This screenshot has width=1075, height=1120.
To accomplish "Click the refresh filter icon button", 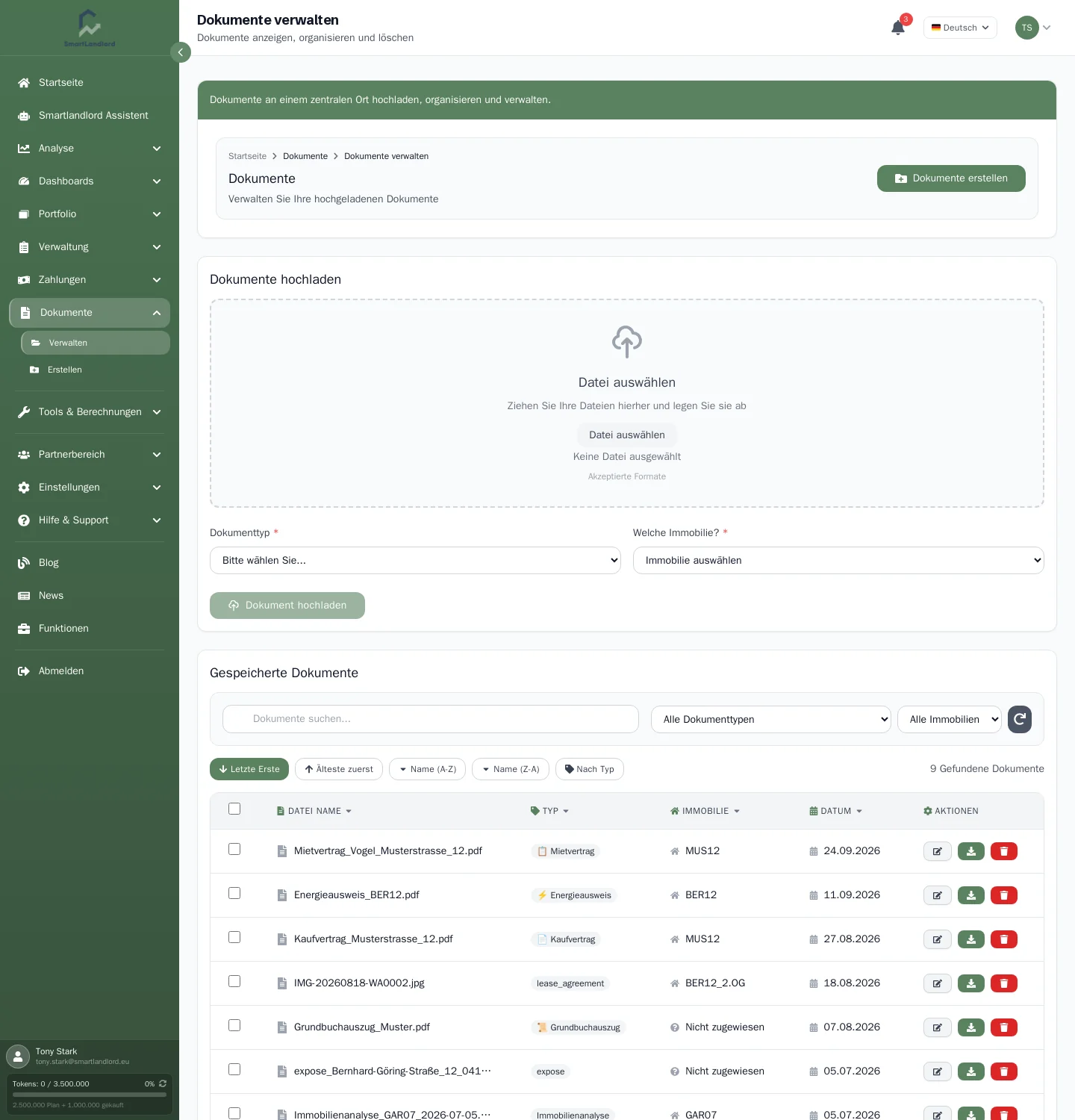I will 1020,719.
